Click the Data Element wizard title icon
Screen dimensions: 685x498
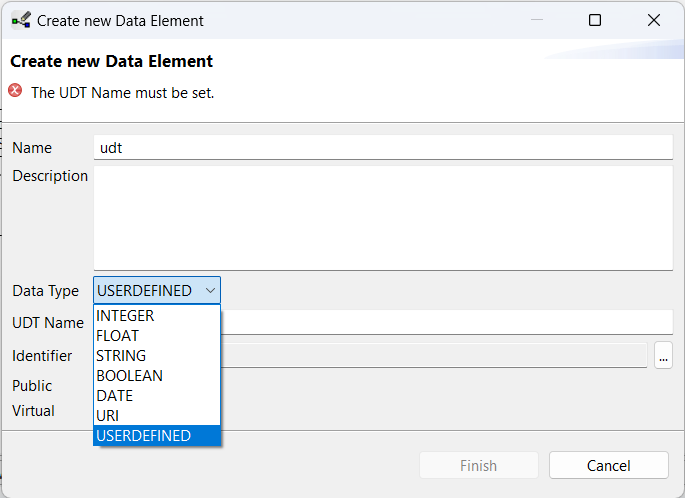click(21, 21)
